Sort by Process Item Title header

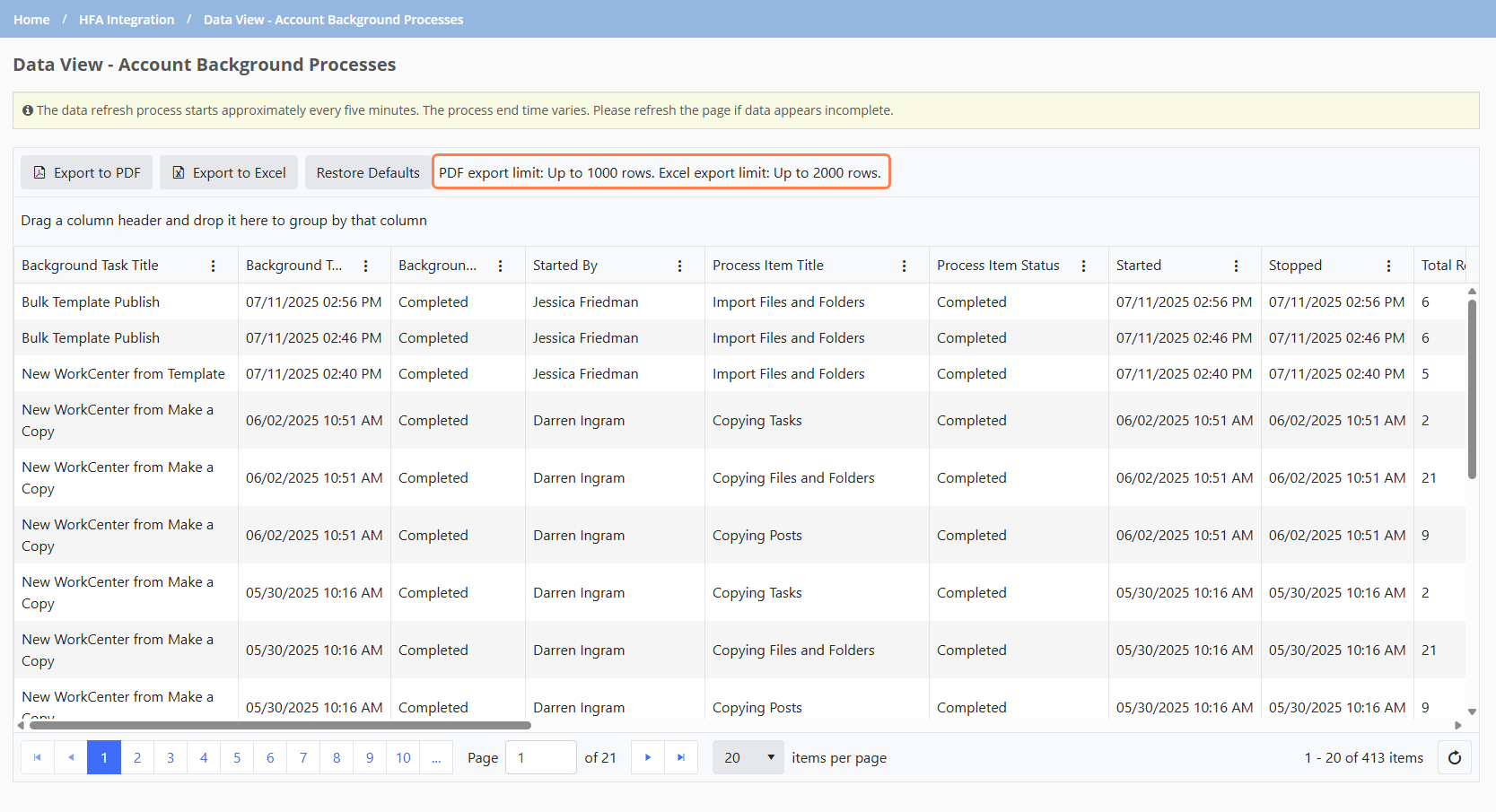(768, 266)
